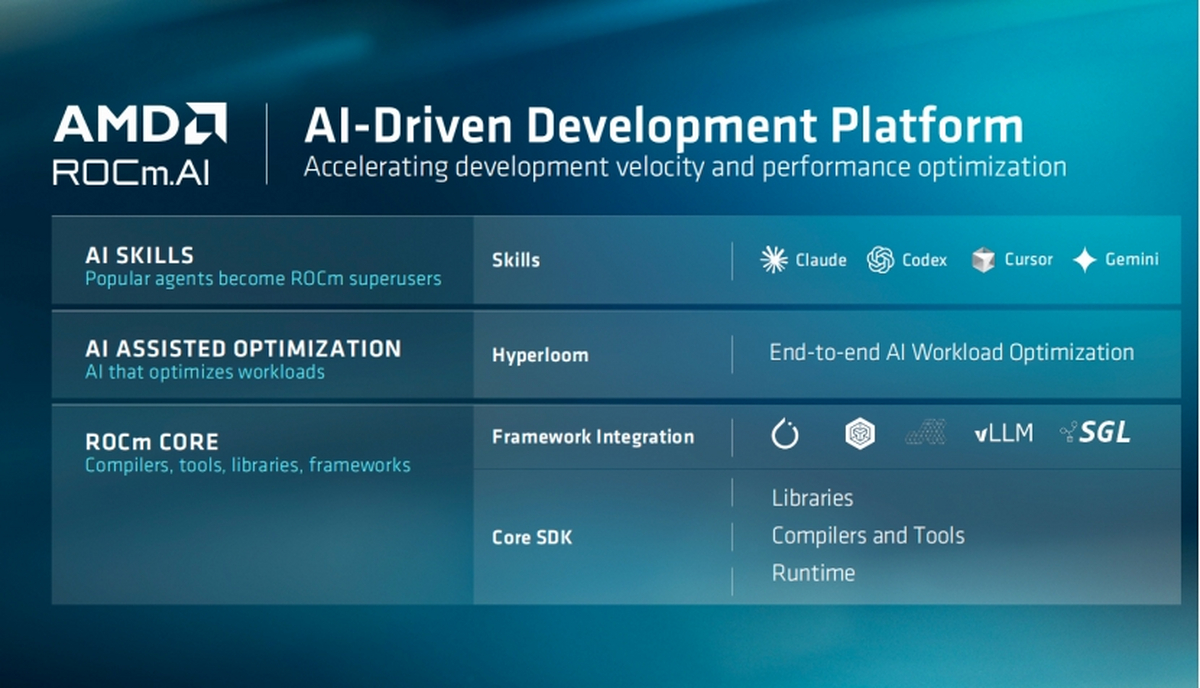Click the 'Skills' label

coord(516,260)
